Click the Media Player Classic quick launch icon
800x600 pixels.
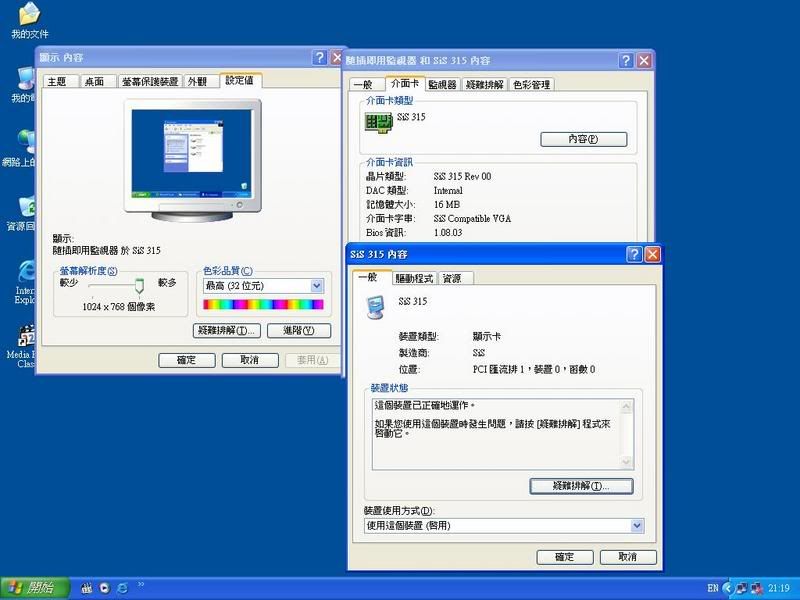click(87, 588)
